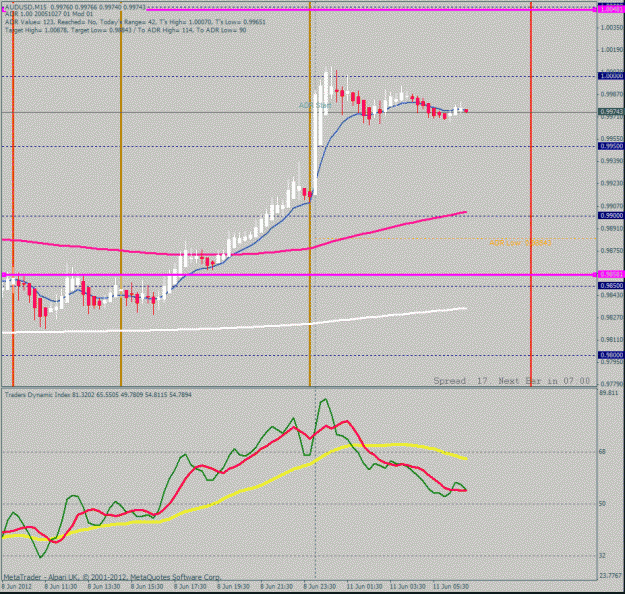Click the '8 Jun 23:30' time axis label
The height and width of the screenshot is (594, 625).
pyautogui.click(x=320, y=587)
